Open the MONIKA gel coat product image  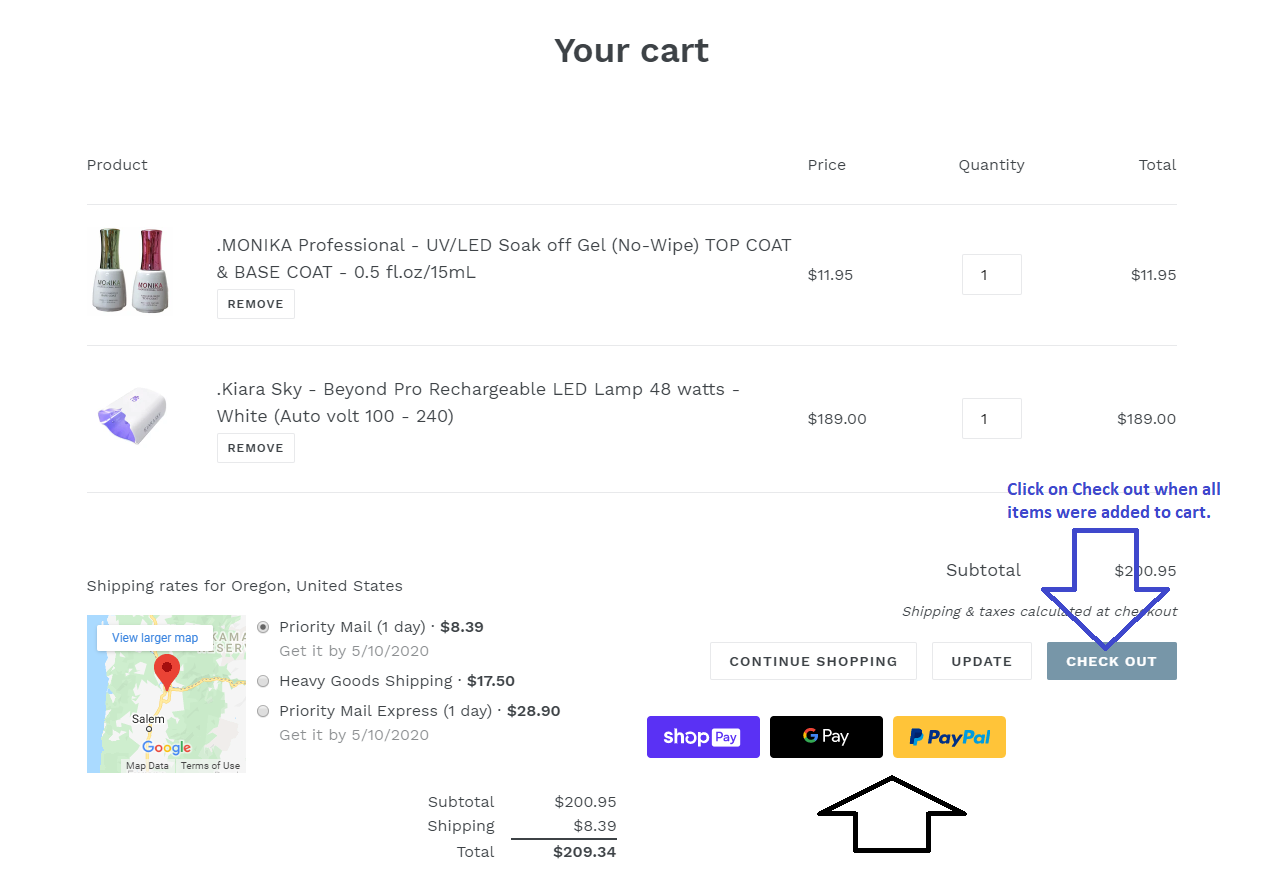point(128,270)
